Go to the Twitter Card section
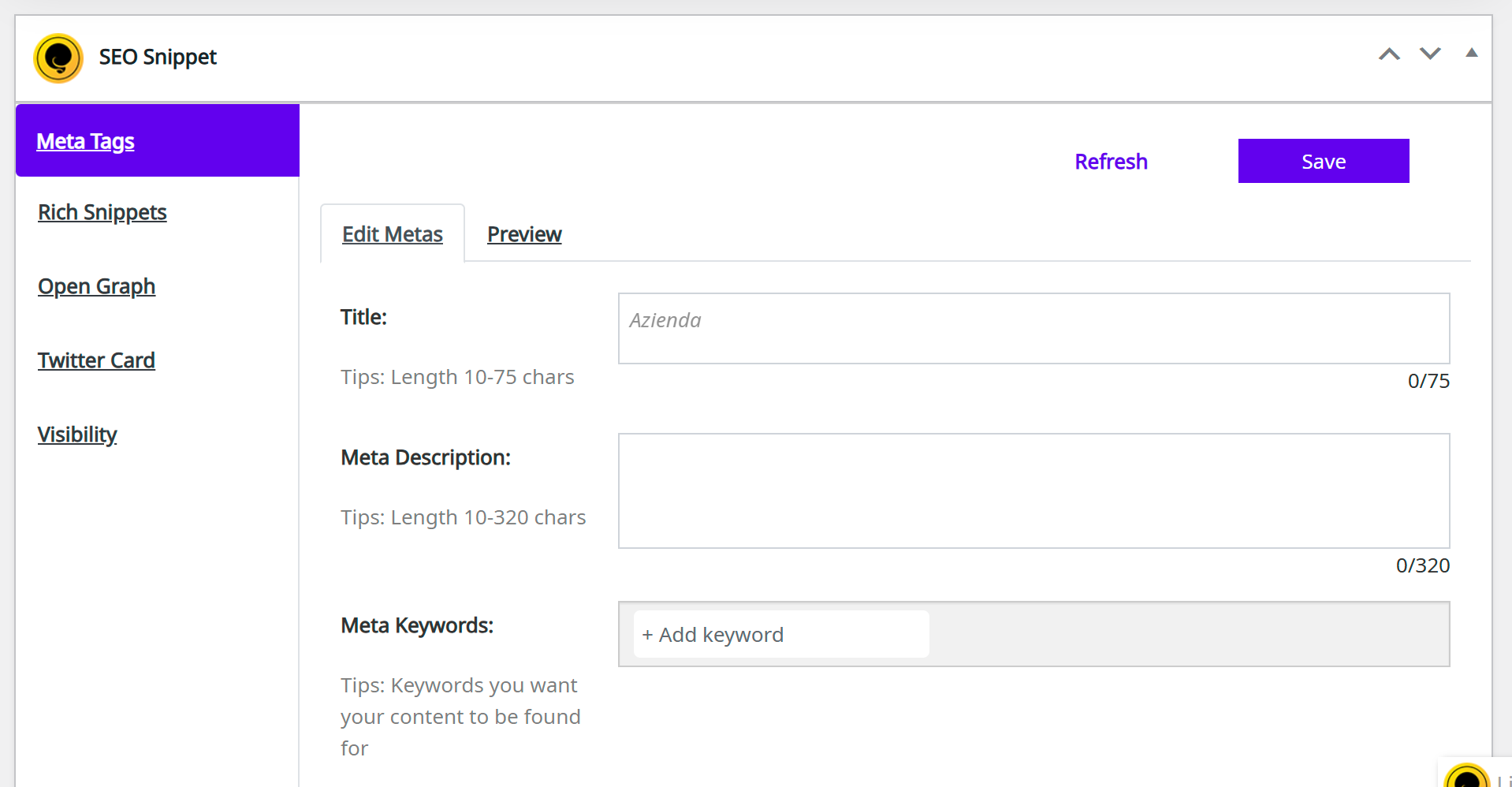 96,360
